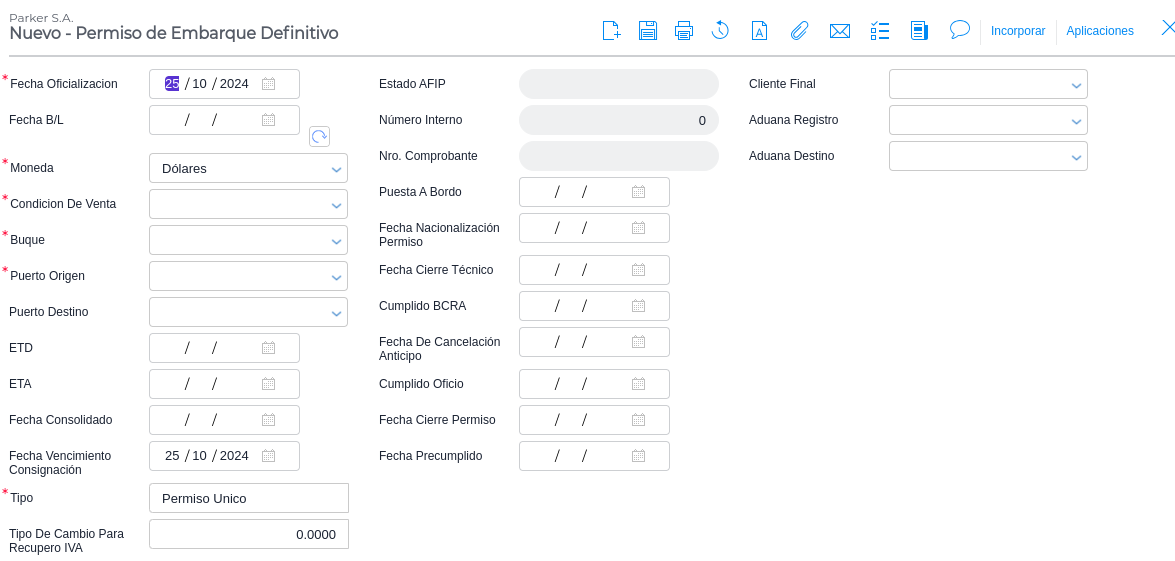Viewport: 1175px width, 561px height.
Task: Open the Condicion De Venta dropdown
Action: 336,205
